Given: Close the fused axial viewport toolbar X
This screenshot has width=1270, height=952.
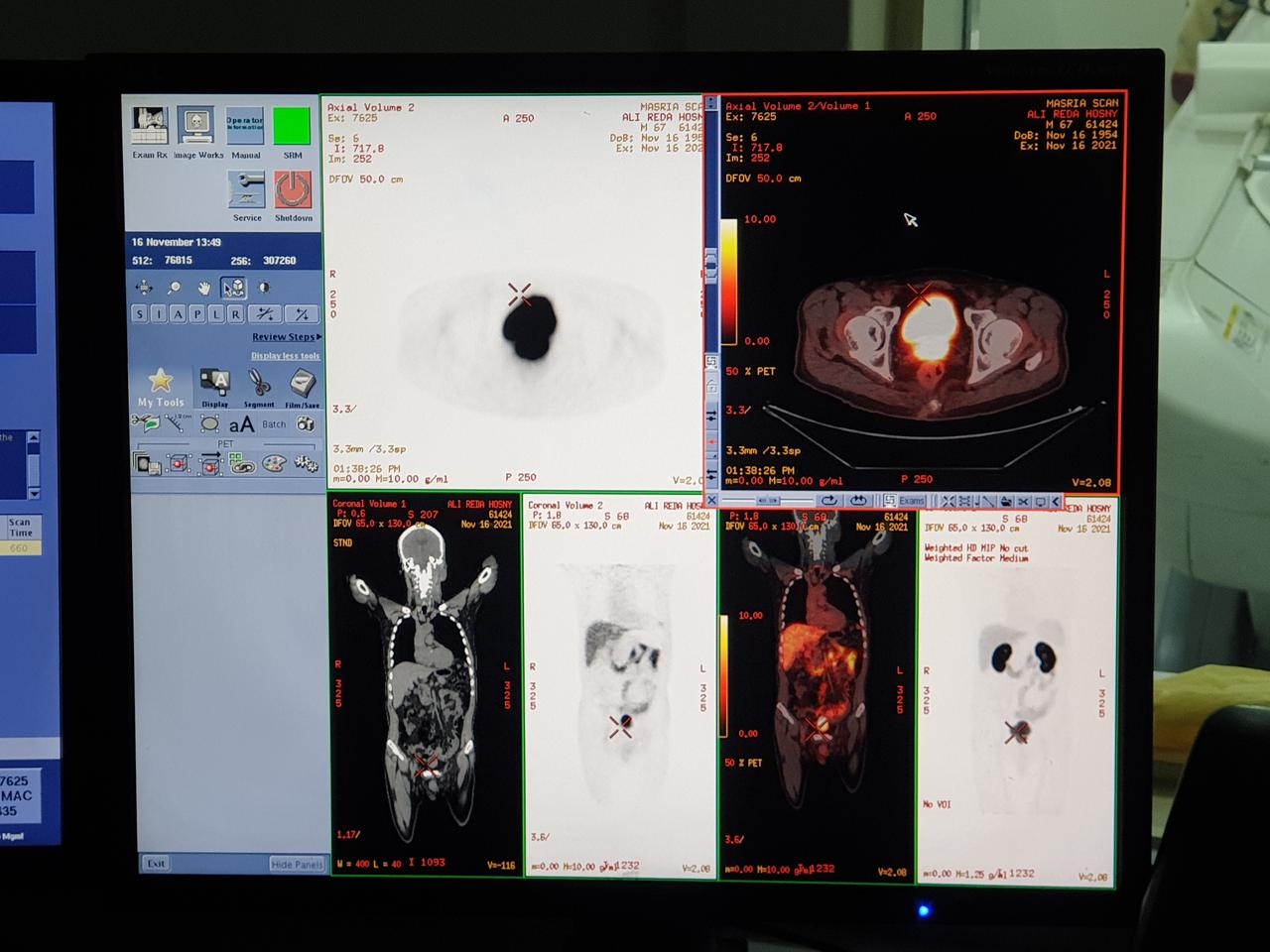Looking at the screenshot, I should pos(711,501).
